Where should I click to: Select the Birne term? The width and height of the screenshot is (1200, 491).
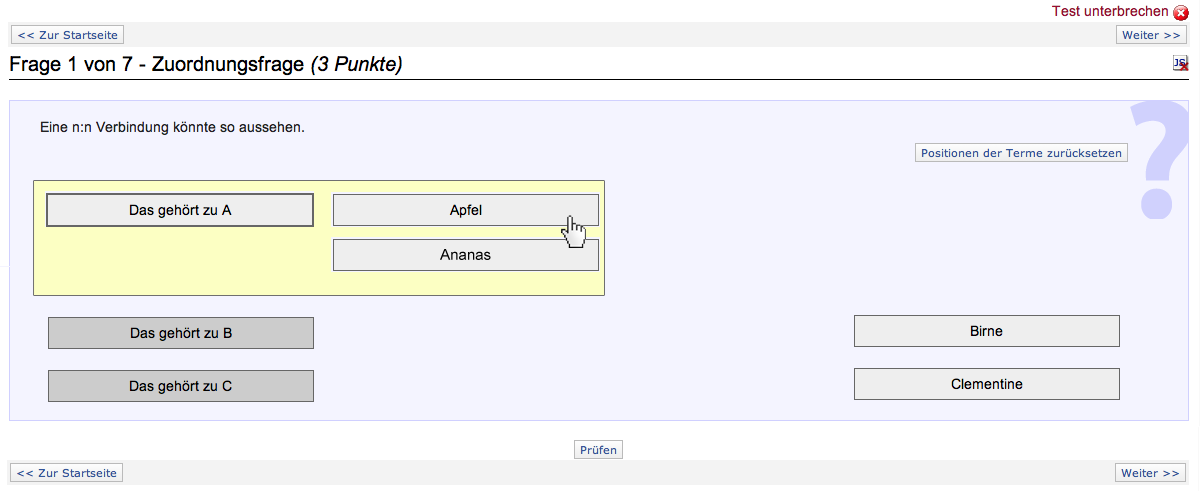click(986, 331)
